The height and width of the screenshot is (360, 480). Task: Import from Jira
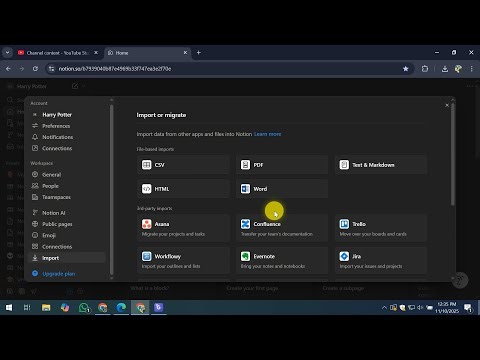click(381, 261)
